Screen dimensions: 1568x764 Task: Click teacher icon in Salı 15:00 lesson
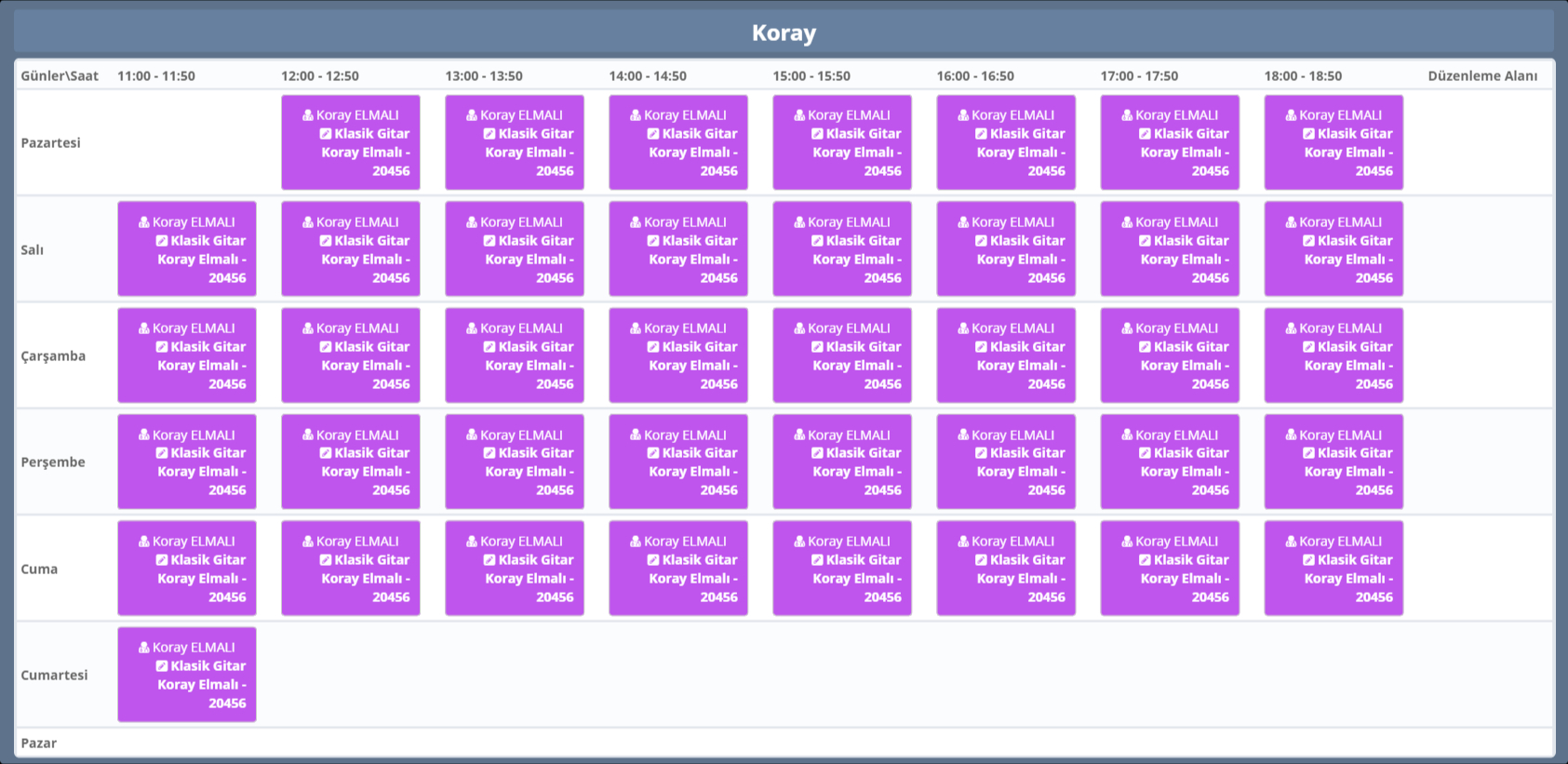(x=799, y=222)
